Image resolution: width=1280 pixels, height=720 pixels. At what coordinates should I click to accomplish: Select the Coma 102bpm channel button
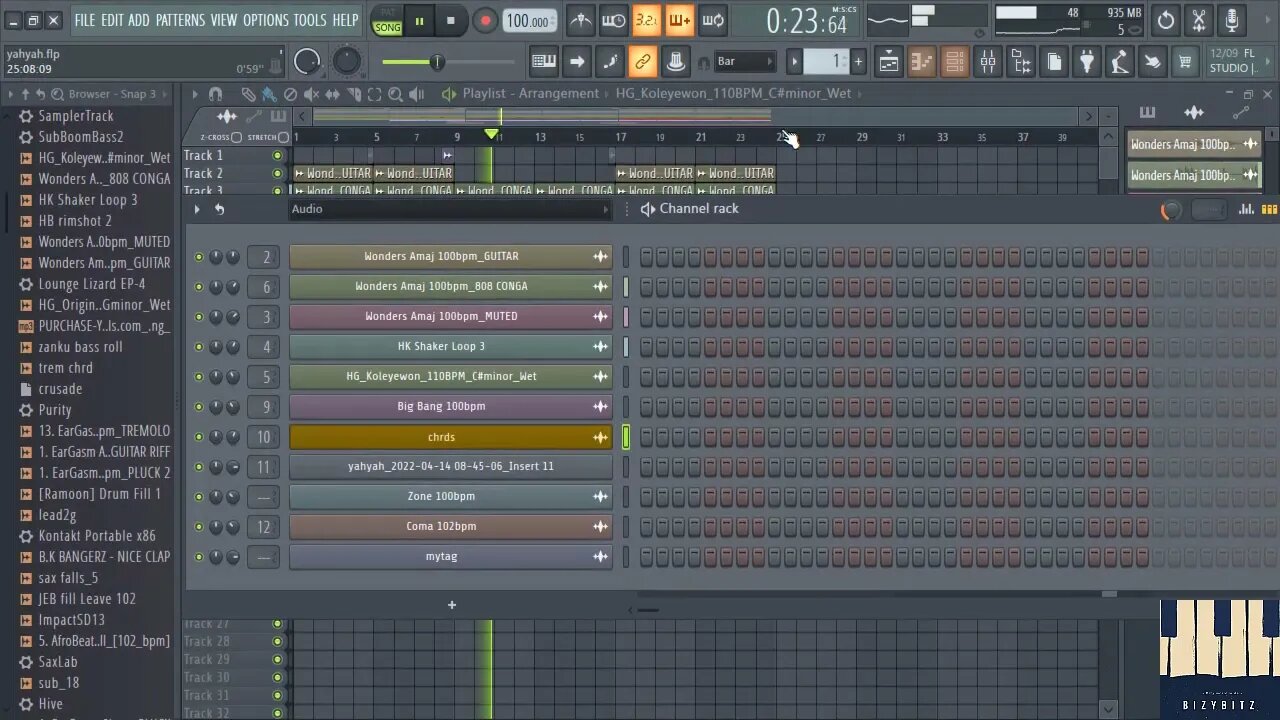[441, 526]
